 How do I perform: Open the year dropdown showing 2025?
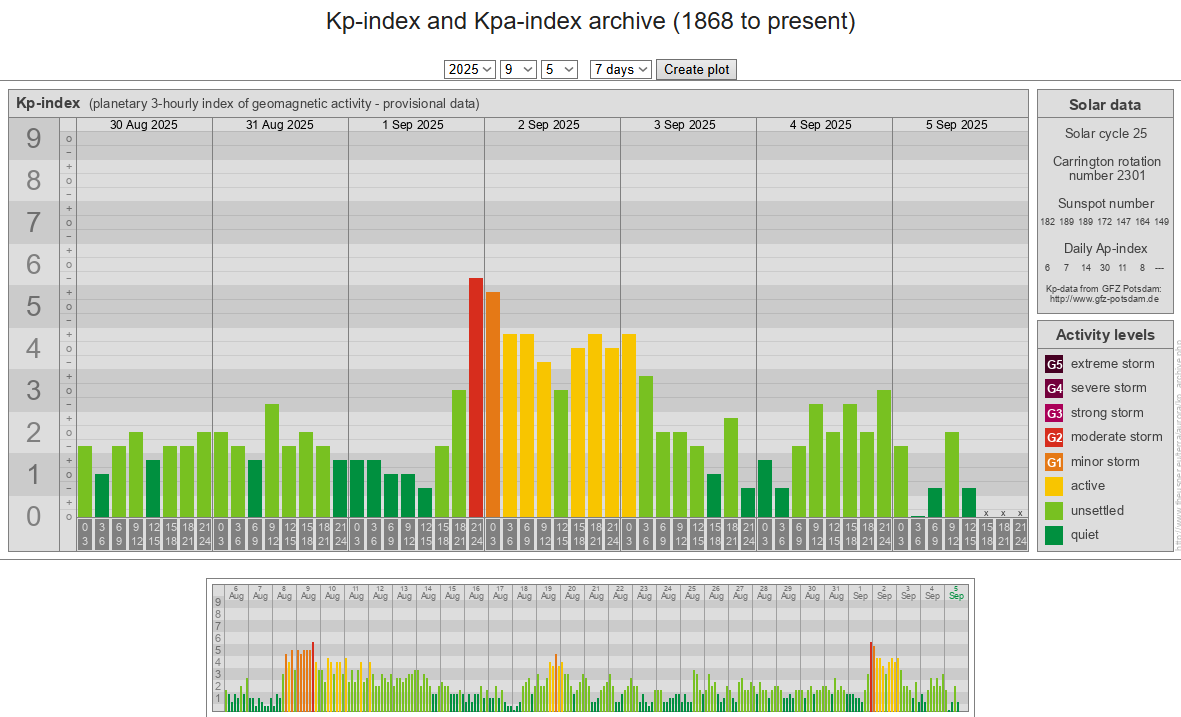469,69
